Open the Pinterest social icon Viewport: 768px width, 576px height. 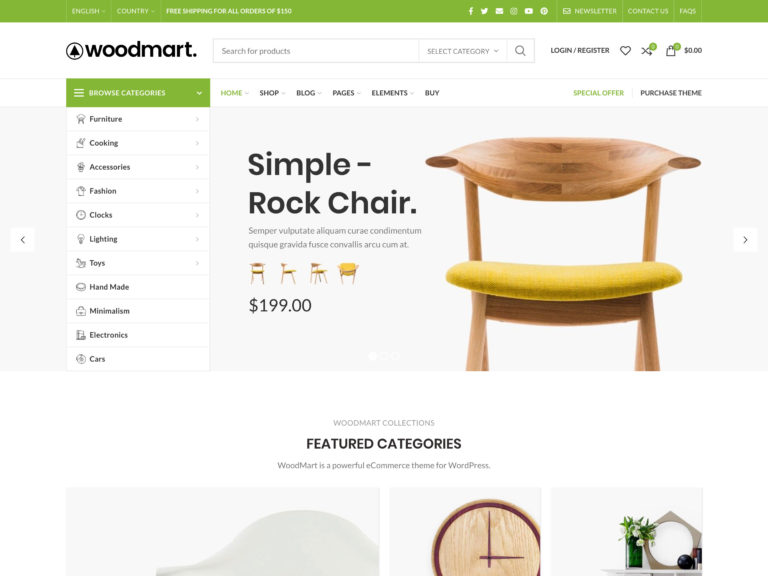544,11
